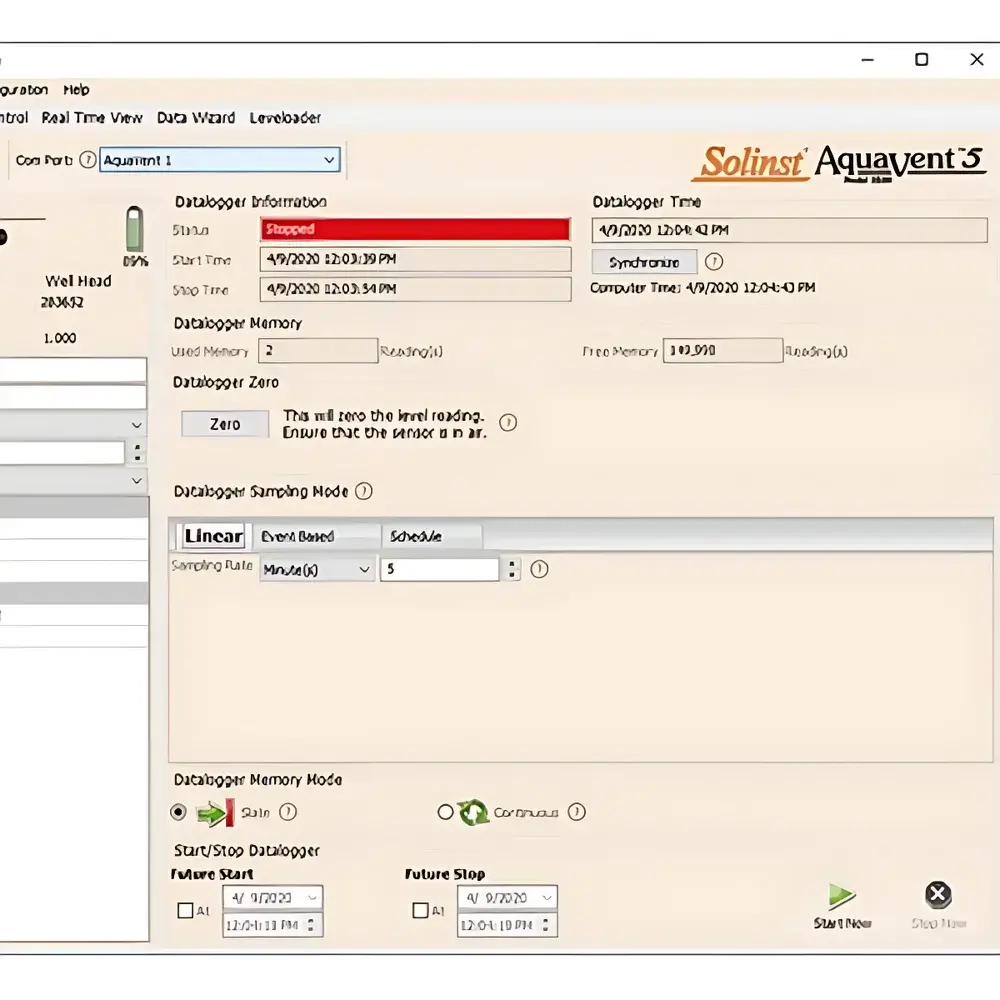The height and width of the screenshot is (1000, 1000).
Task: Open the Sampling Rate unit dropdown
Action: pos(364,570)
